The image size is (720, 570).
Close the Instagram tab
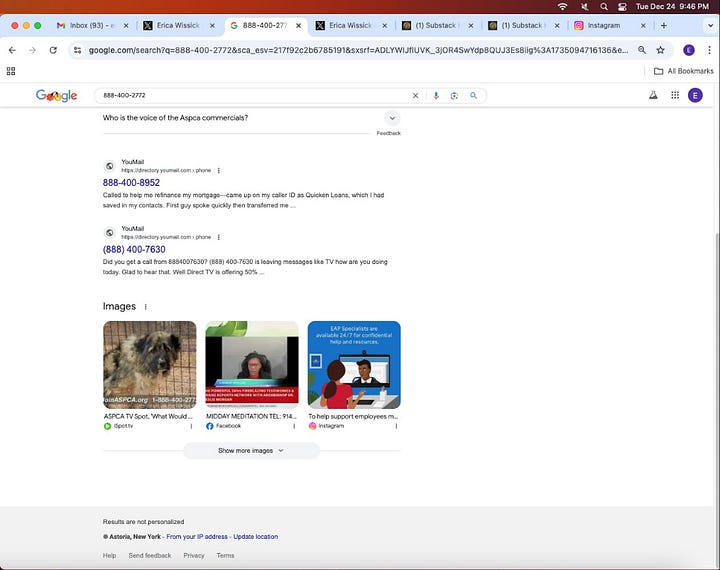(643, 26)
